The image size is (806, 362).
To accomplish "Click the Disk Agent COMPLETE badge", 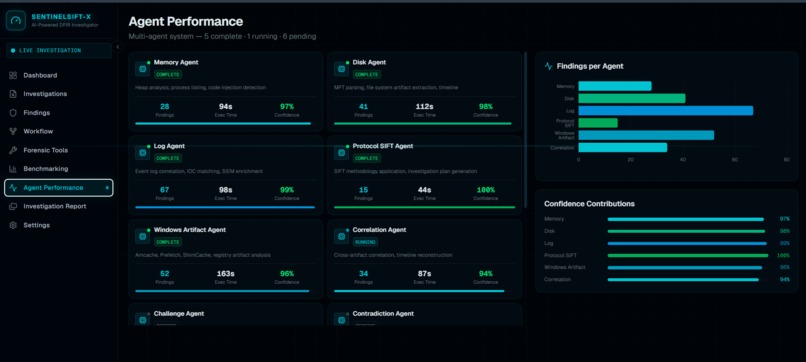I will tap(367, 75).
